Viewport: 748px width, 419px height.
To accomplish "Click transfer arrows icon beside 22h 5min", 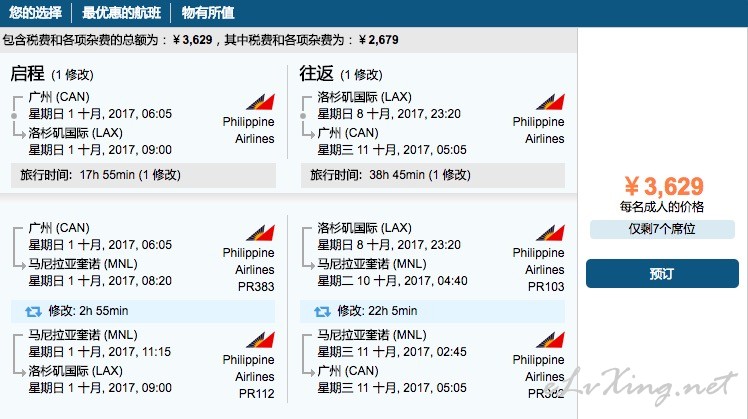I will 322,312.
